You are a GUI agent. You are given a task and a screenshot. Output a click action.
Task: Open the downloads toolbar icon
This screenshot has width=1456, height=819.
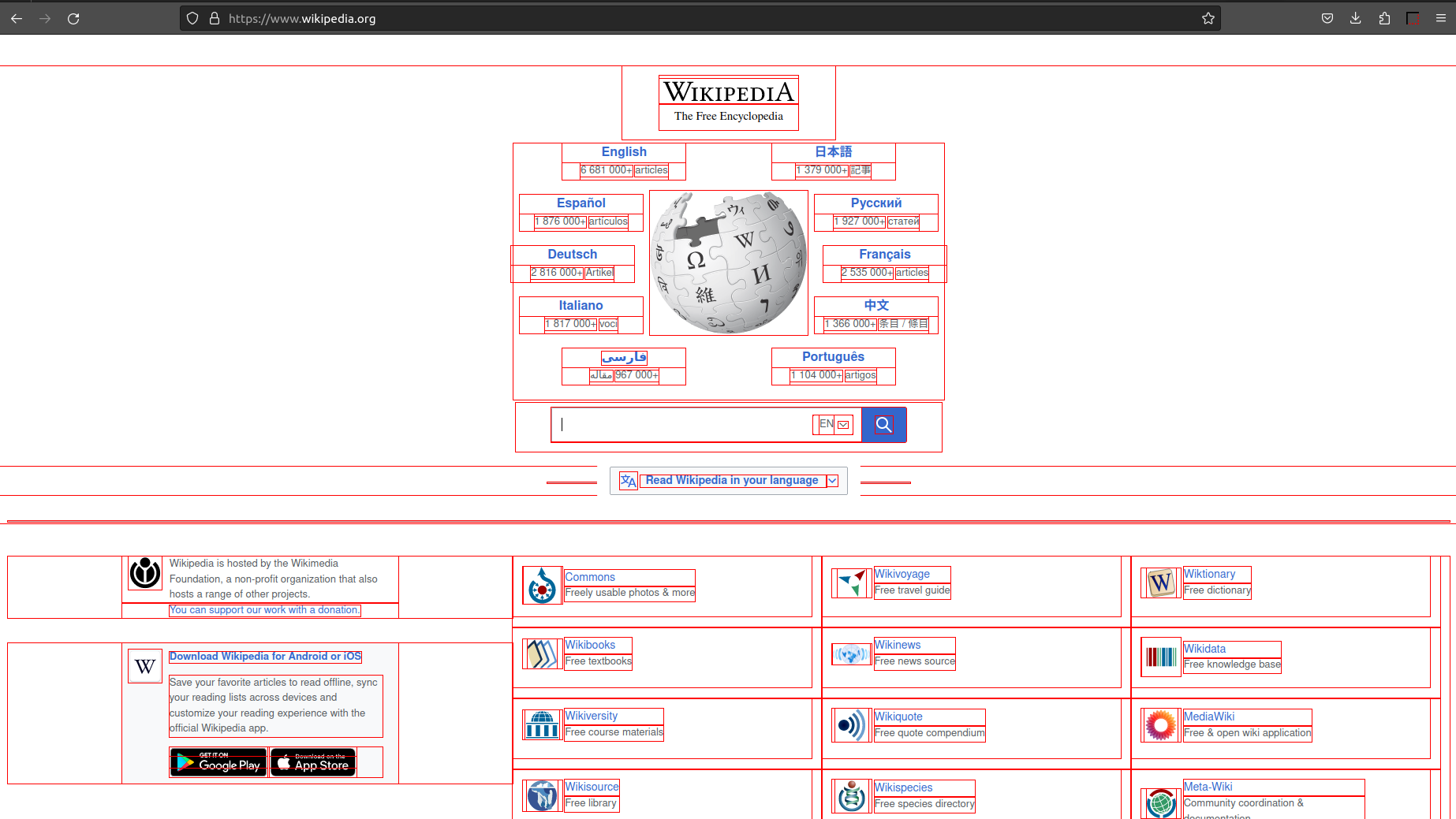(1356, 18)
